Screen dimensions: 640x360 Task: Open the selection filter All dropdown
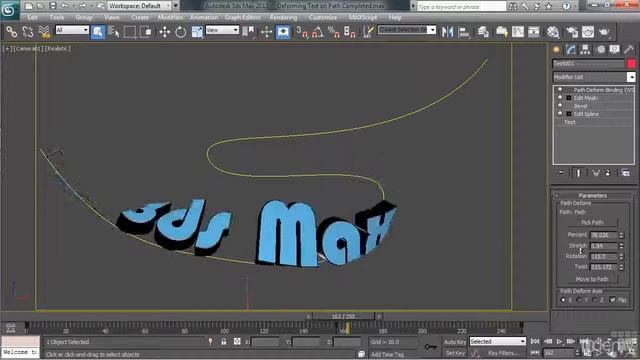(x=72, y=30)
